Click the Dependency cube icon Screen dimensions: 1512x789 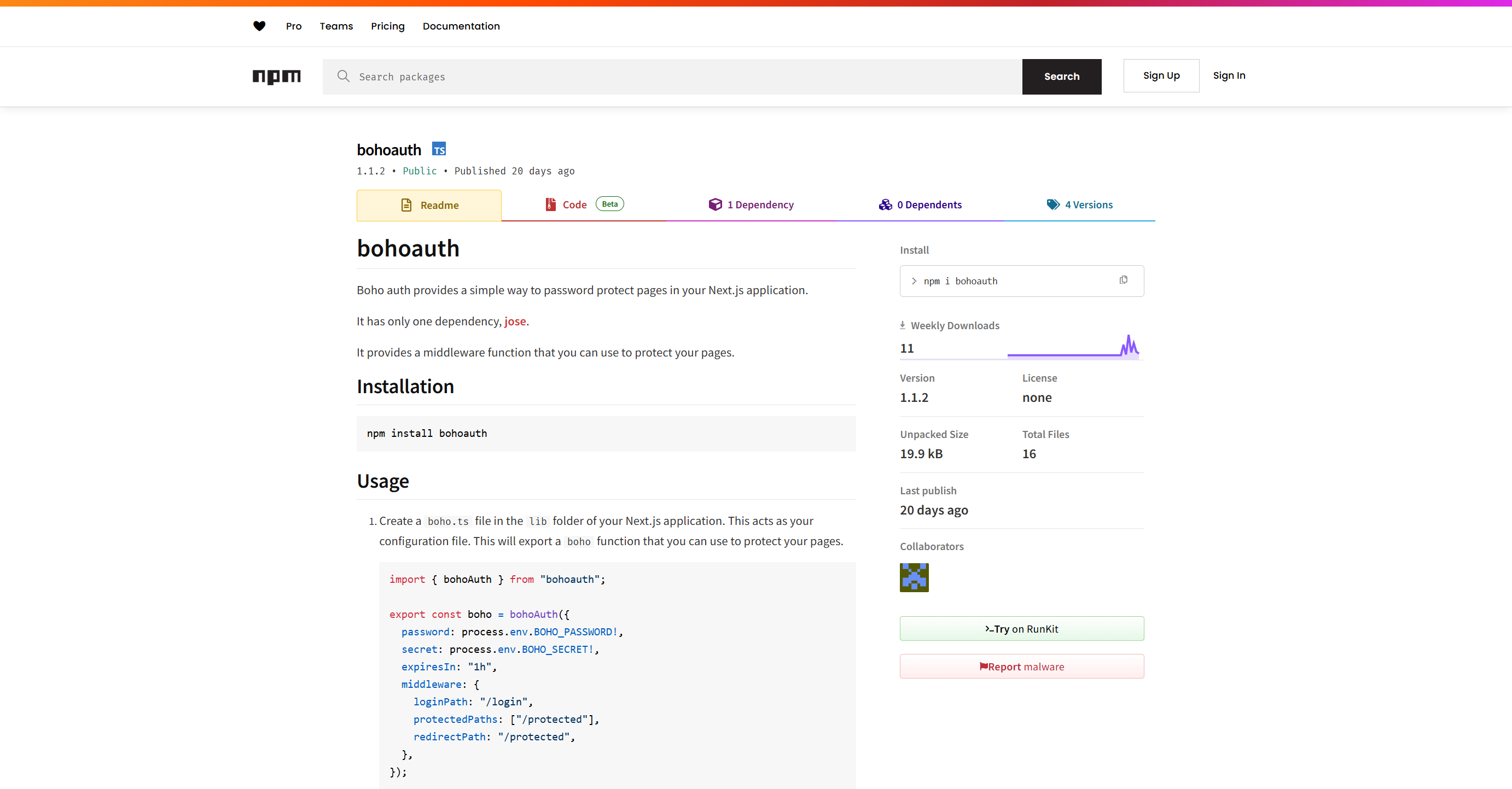(715, 204)
